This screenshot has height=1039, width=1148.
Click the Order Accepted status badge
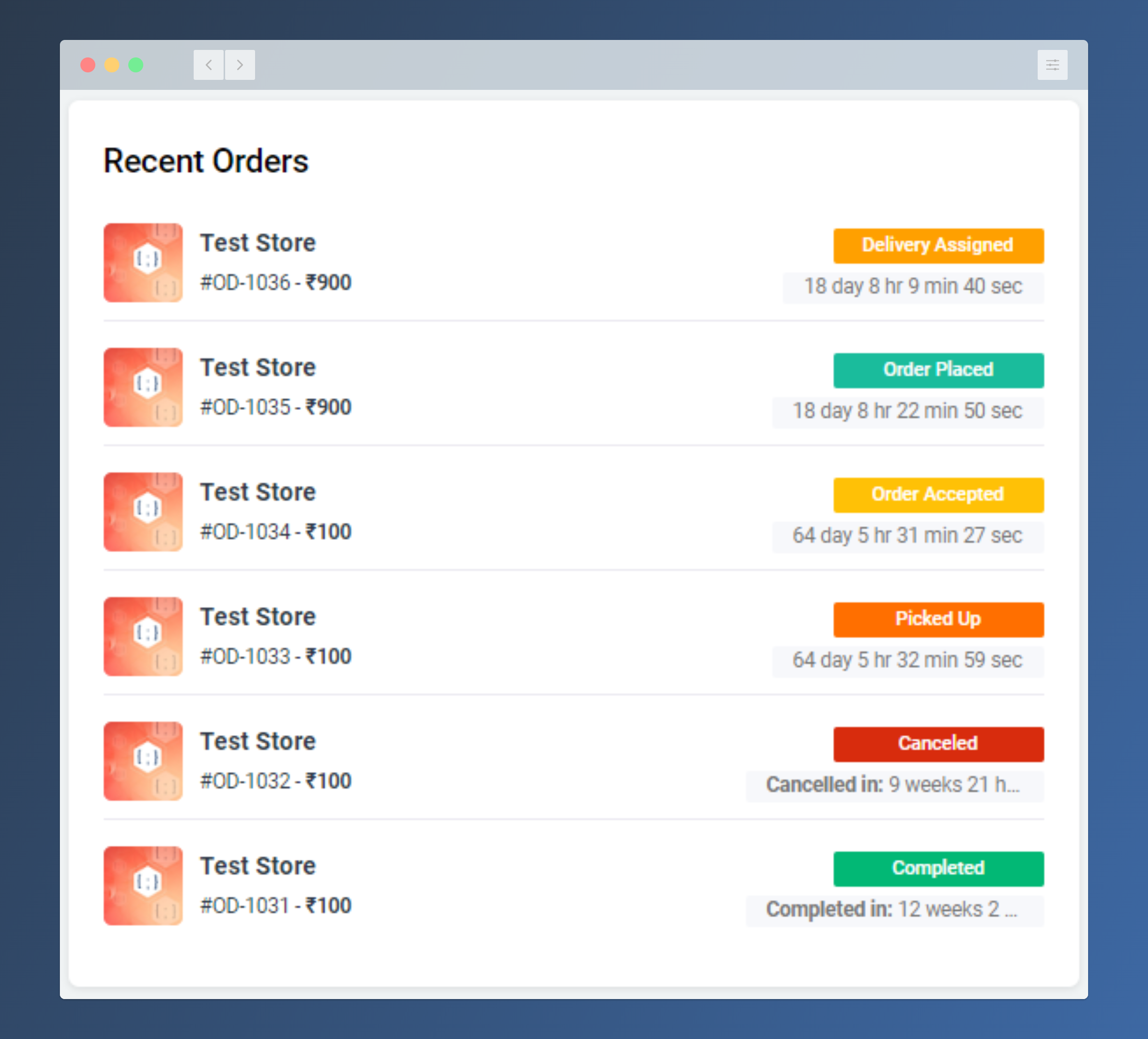point(938,495)
